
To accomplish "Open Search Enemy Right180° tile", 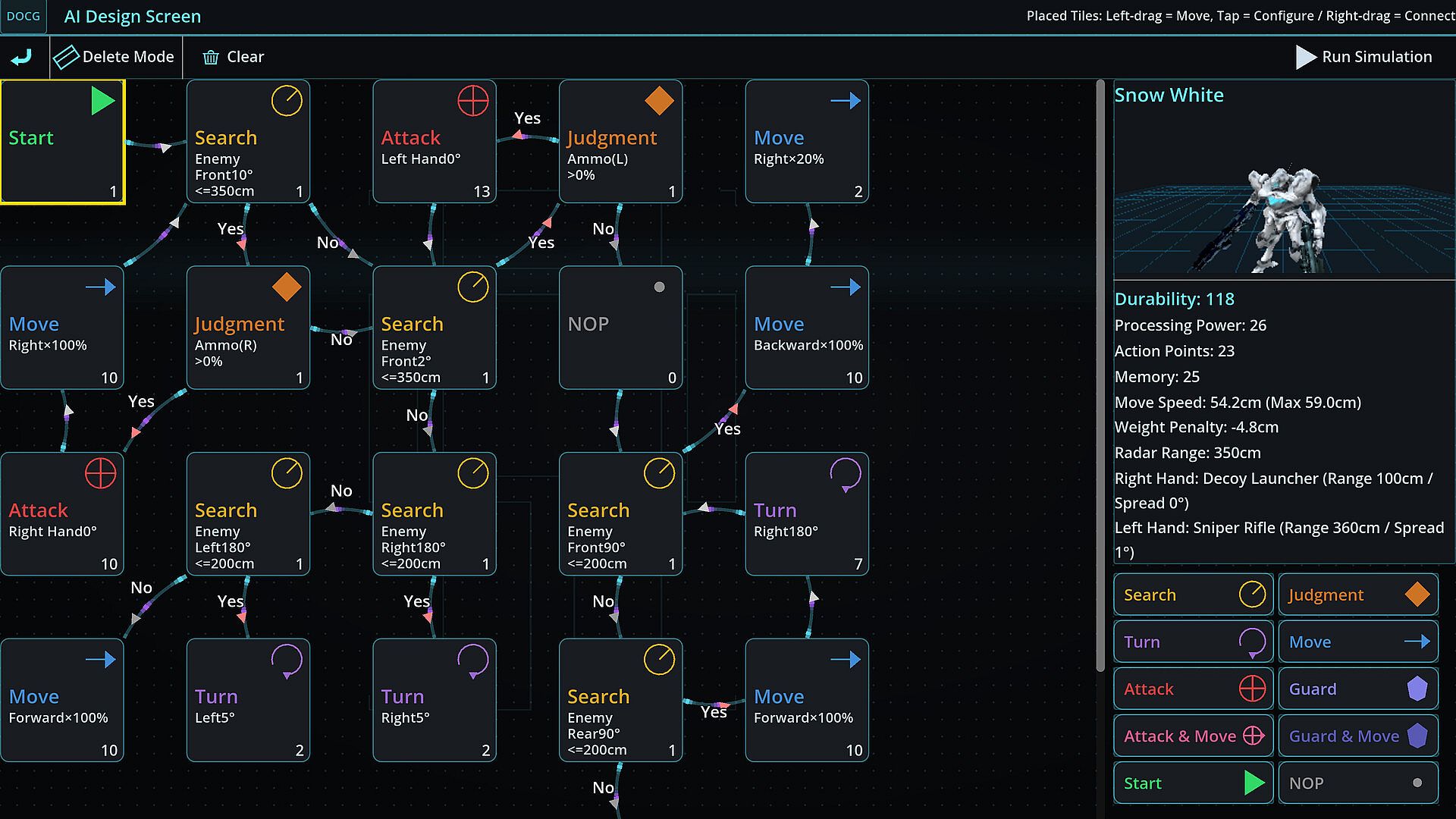I will pyautogui.click(x=435, y=514).
